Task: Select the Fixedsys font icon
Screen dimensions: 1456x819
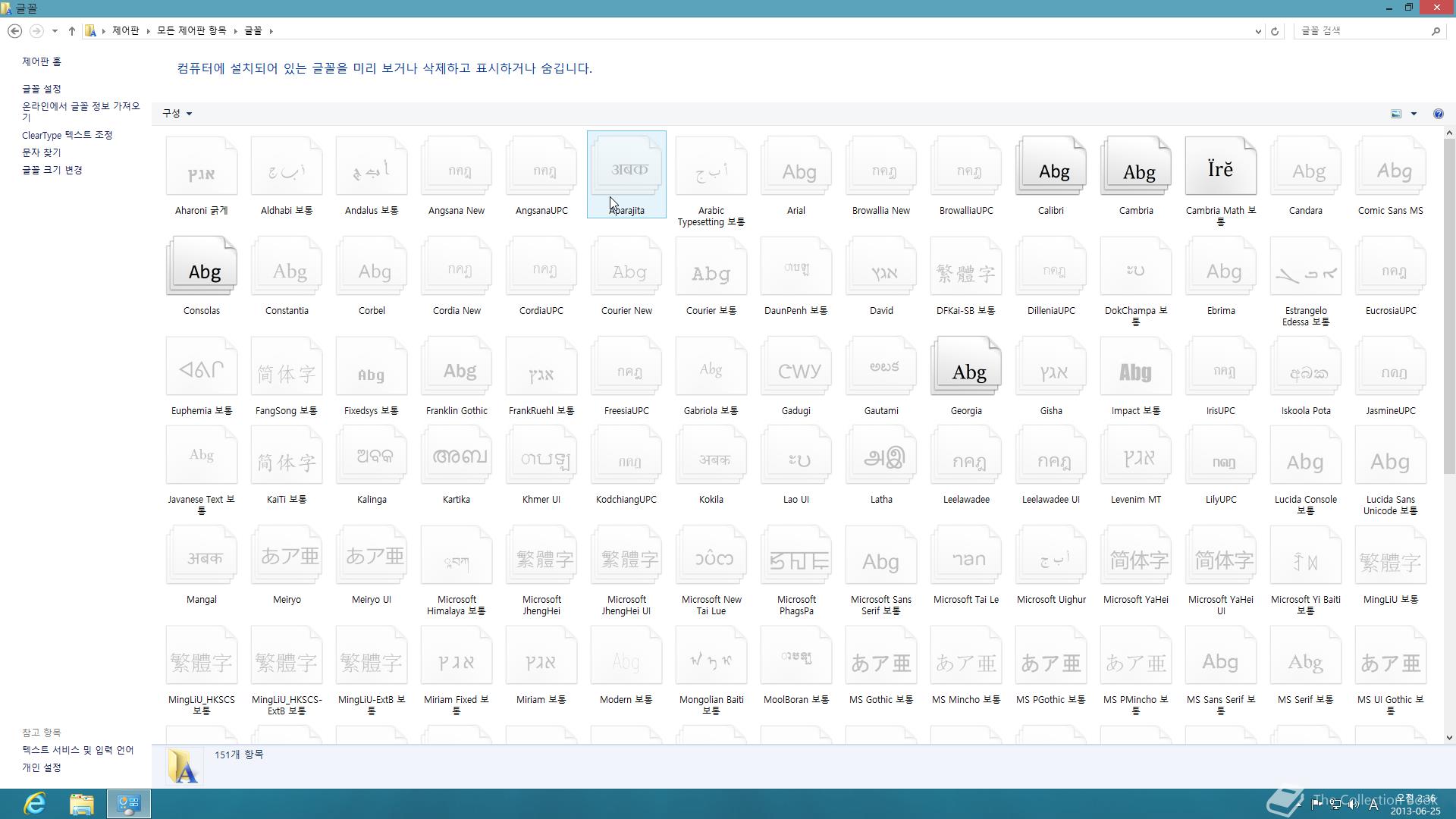Action: pos(371,366)
